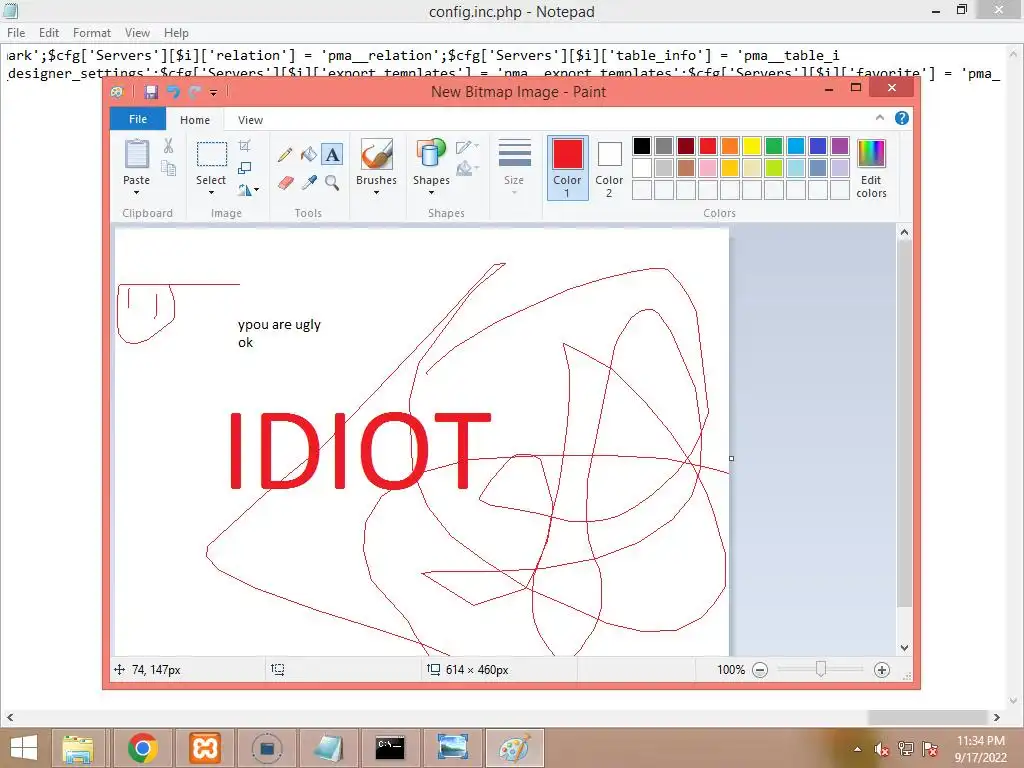Select Color 1 foreground button
Screen dimensions: 1024x768
click(x=568, y=168)
